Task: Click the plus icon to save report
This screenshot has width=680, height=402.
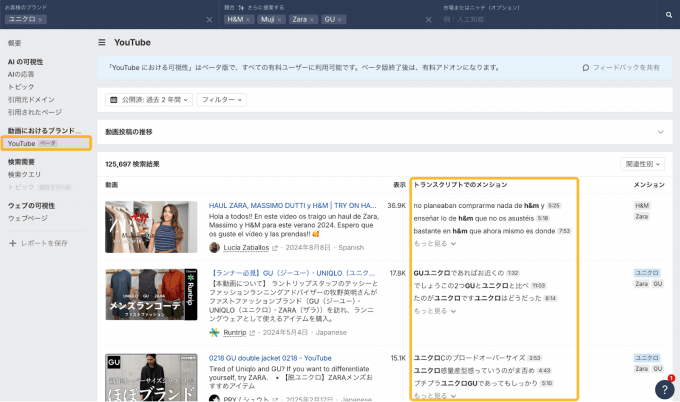Action: pos(12,243)
